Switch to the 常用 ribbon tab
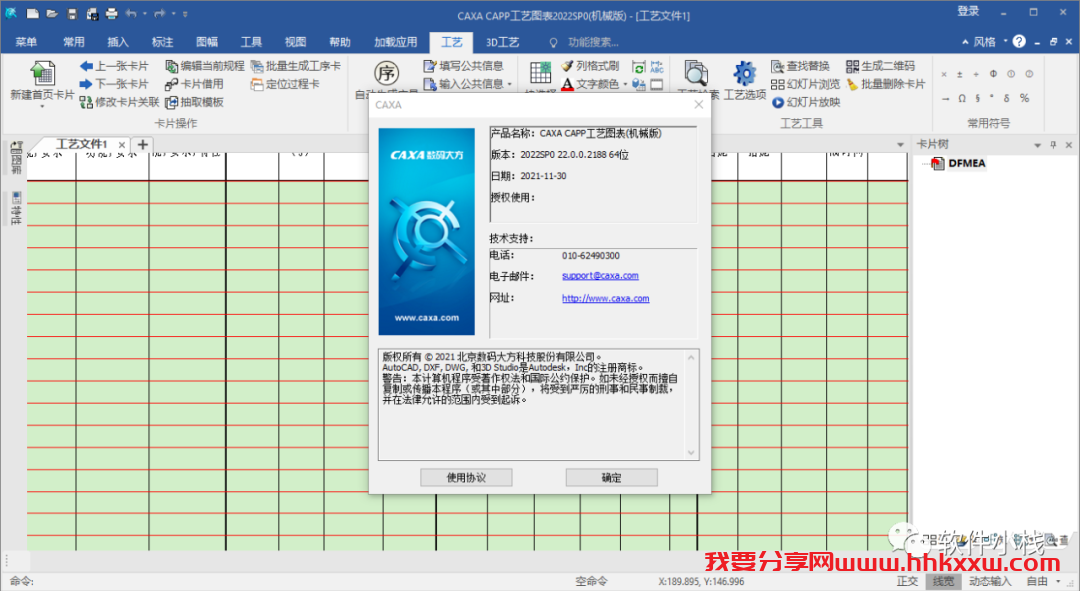The image size is (1080, 591). [74, 42]
